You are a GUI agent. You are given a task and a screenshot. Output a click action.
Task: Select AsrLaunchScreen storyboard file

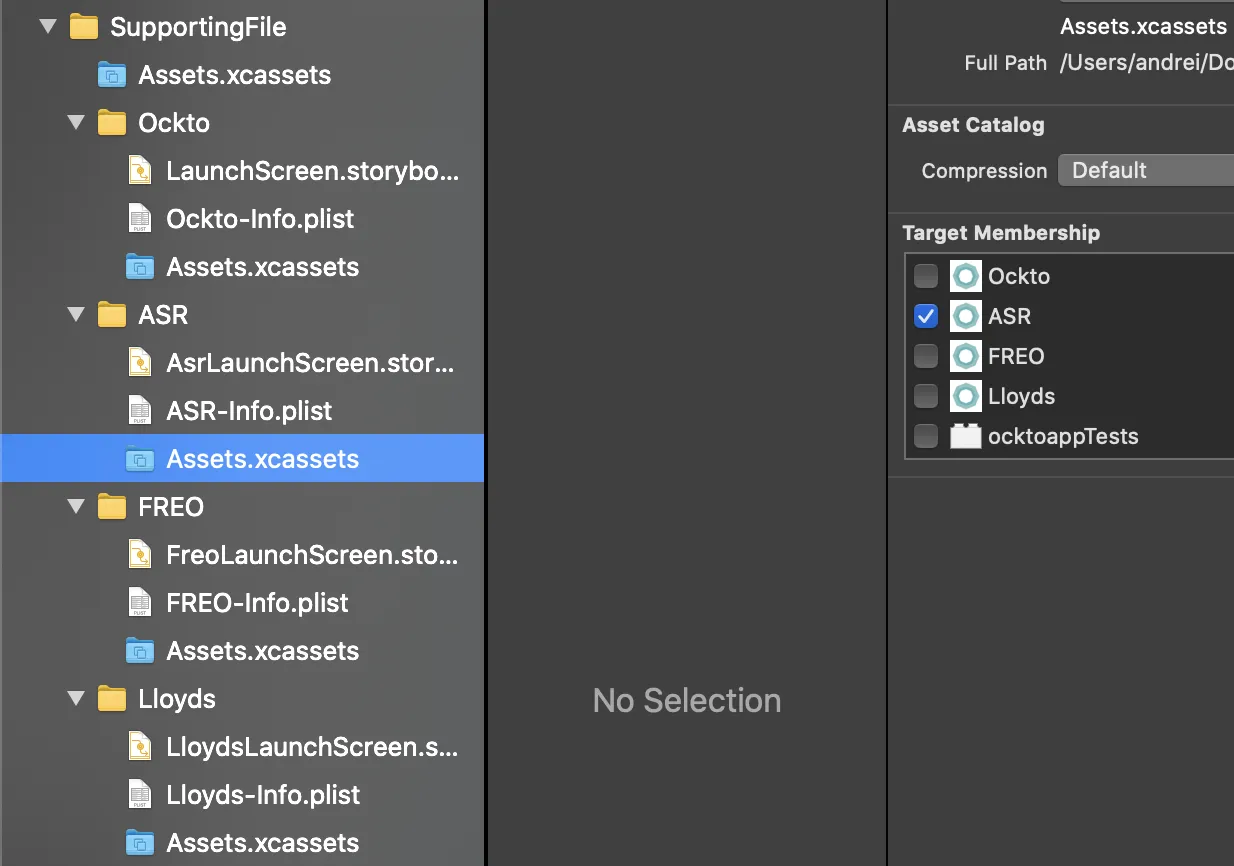point(310,363)
